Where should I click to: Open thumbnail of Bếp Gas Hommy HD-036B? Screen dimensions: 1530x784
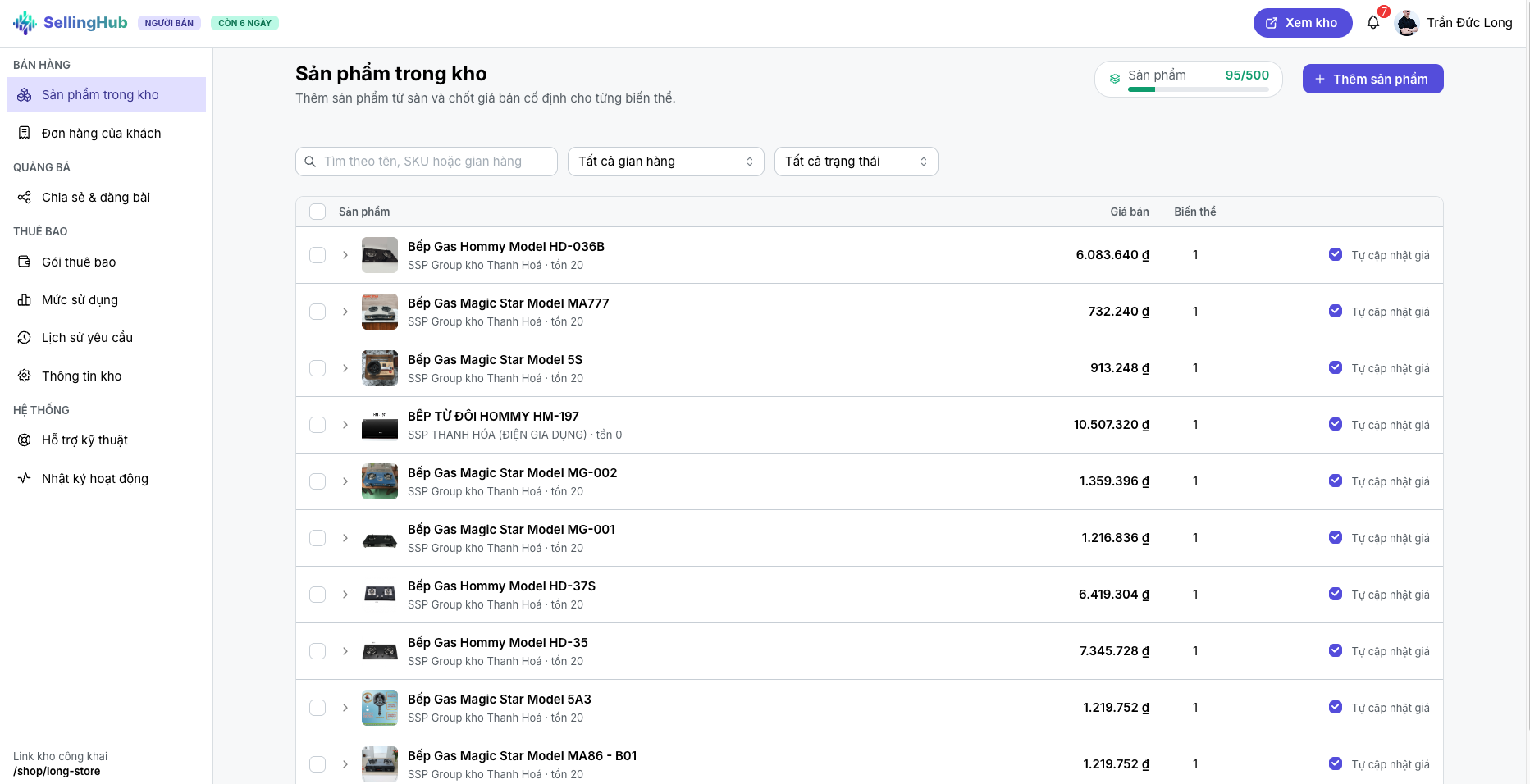click(x=380, y=255)
